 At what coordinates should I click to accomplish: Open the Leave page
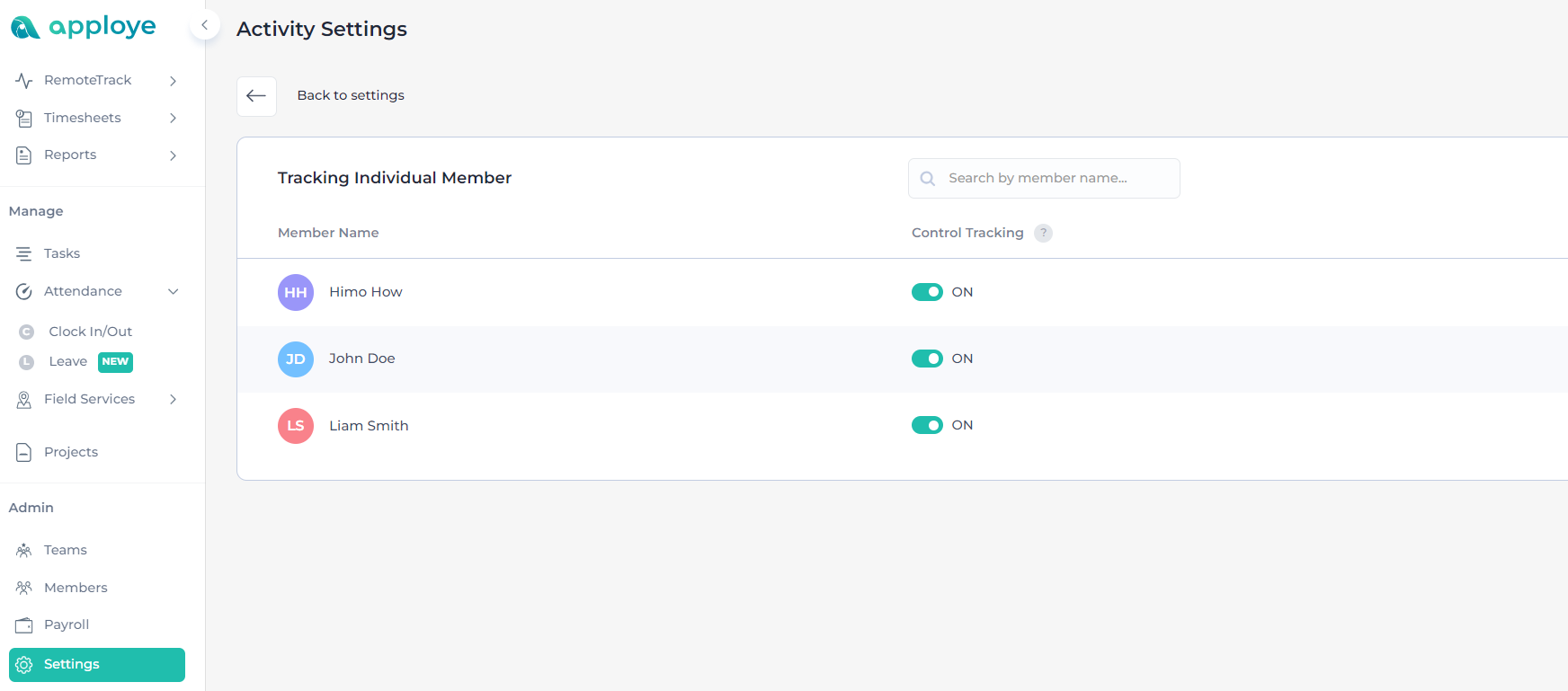[x=68, y=362]
